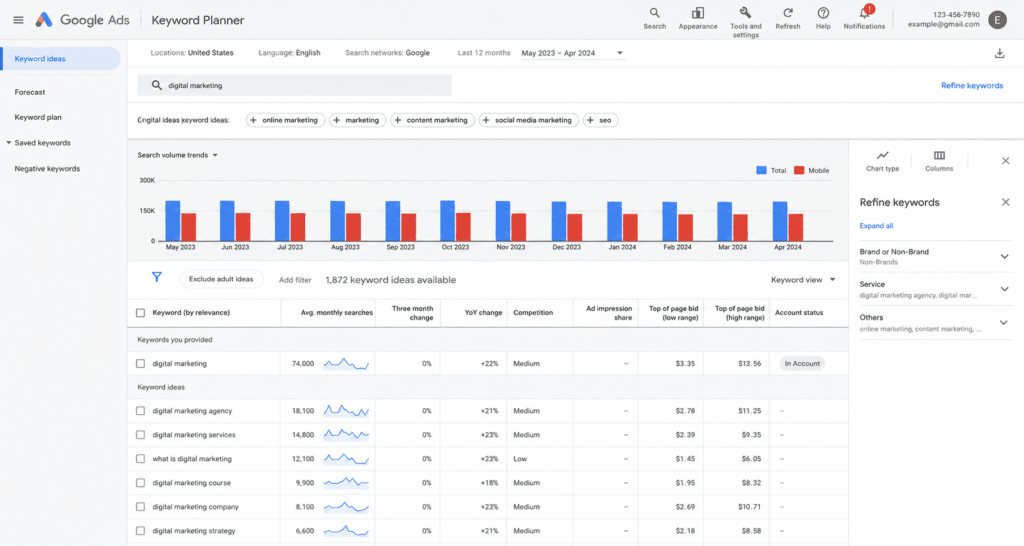
Task: View trend sparkline for digital marketing course
Action: tap(346, 483)
